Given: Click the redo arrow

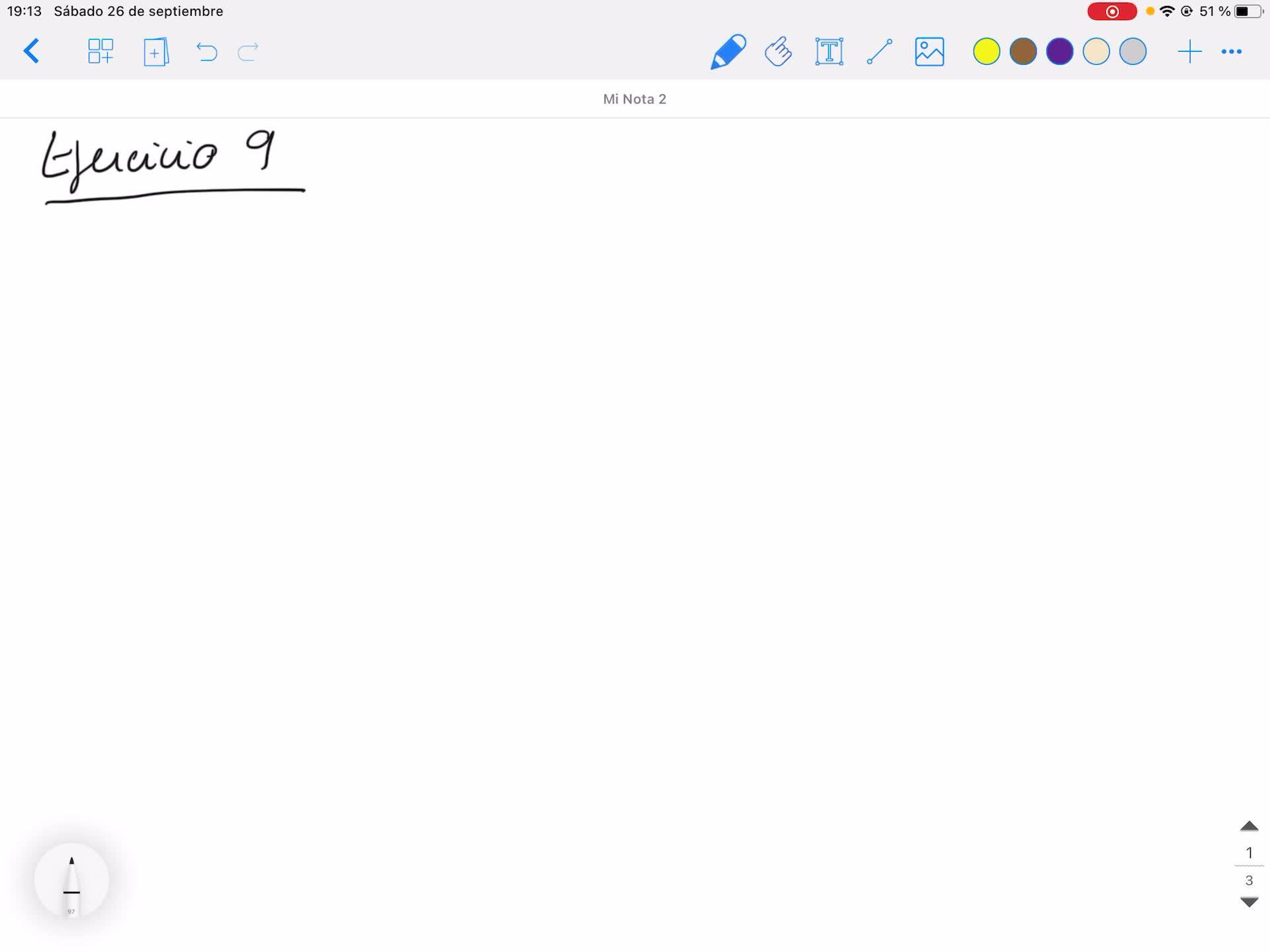Looking at the screenshot, I should click(x=248, y=52).
